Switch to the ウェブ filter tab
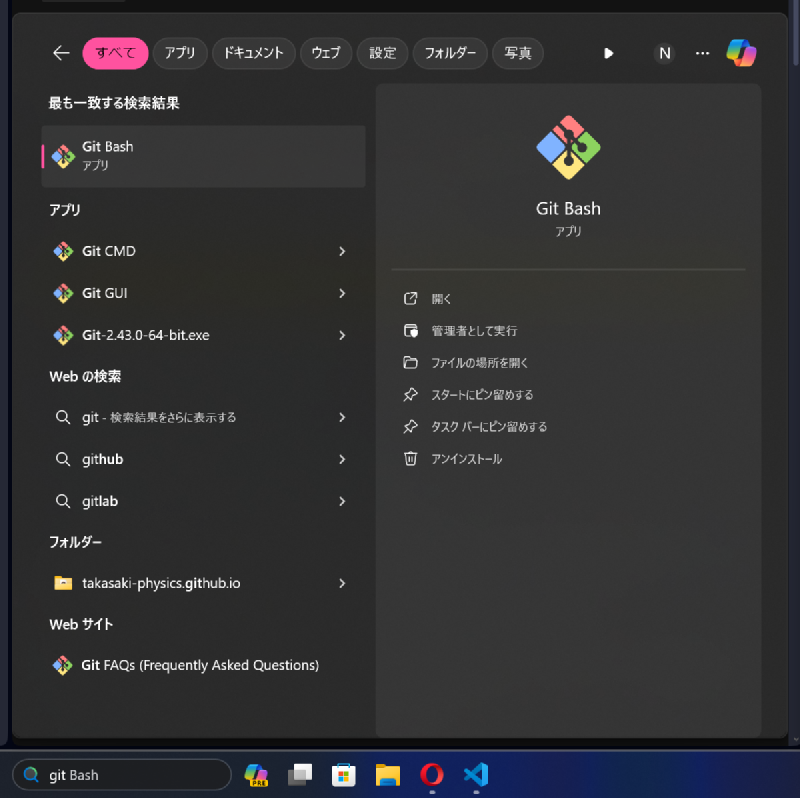800x798 pixels. 326,53
